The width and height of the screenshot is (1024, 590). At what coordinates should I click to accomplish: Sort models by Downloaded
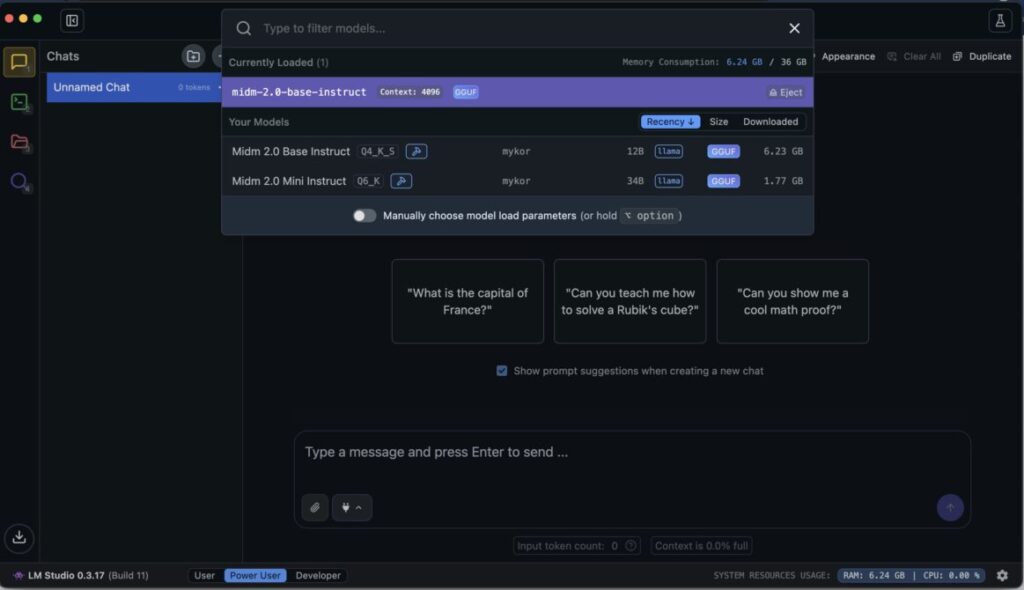click(x=771, y=122)
